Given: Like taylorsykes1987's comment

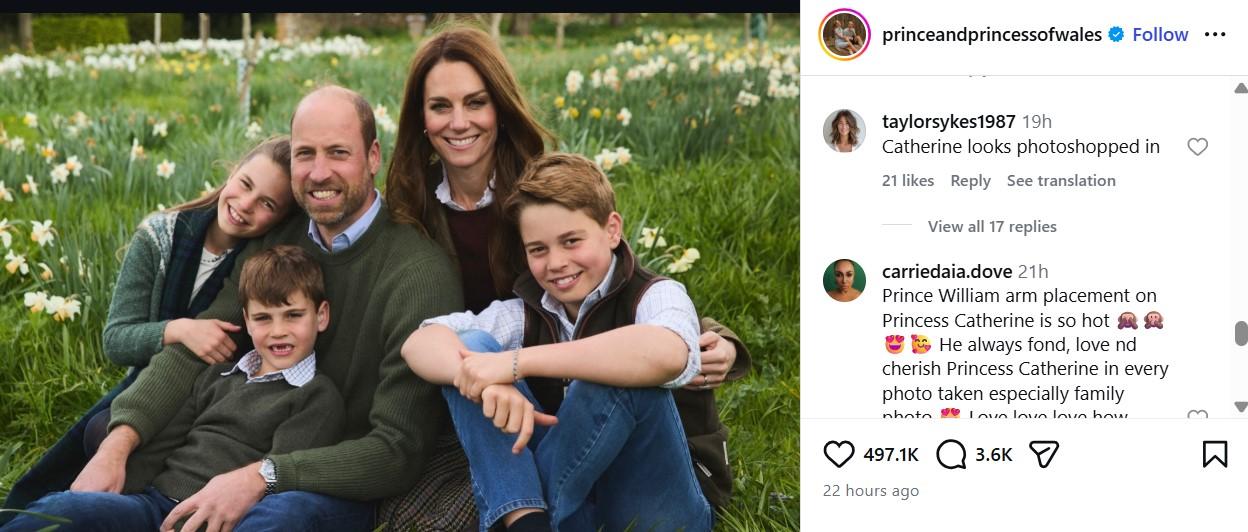Looking at the screenshot, I should (x=1197, y=147).
